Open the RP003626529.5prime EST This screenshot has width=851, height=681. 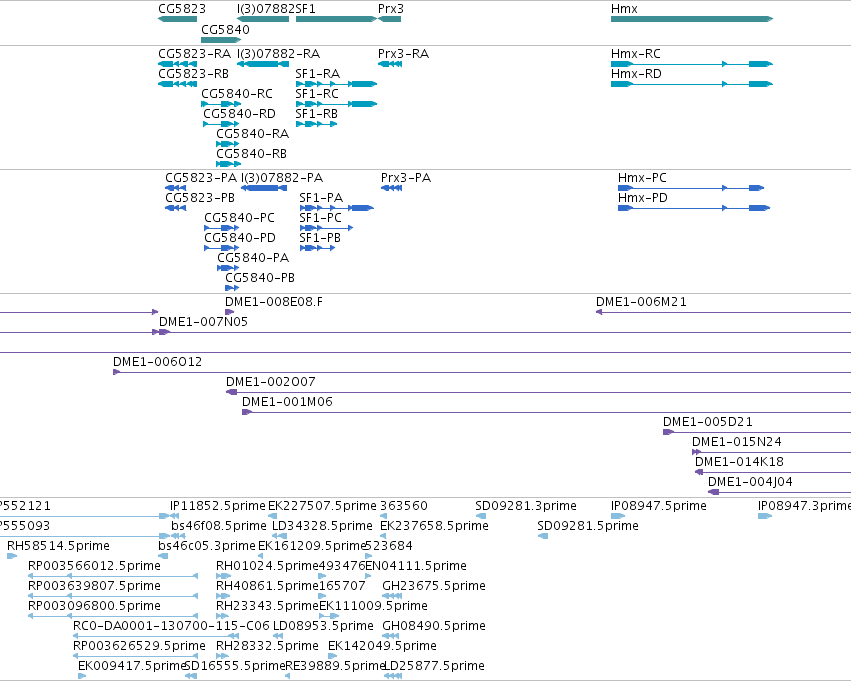click(135, 656)
